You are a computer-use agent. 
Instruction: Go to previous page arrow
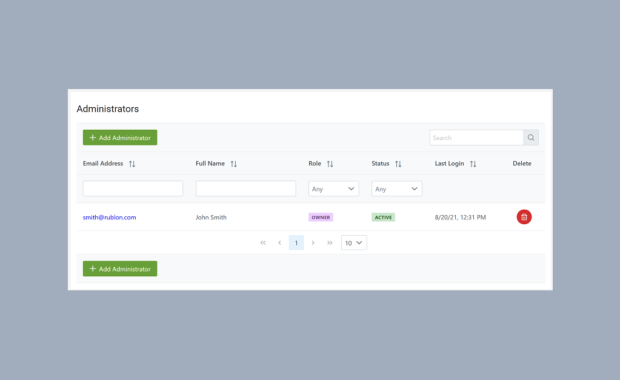[280, 243]
